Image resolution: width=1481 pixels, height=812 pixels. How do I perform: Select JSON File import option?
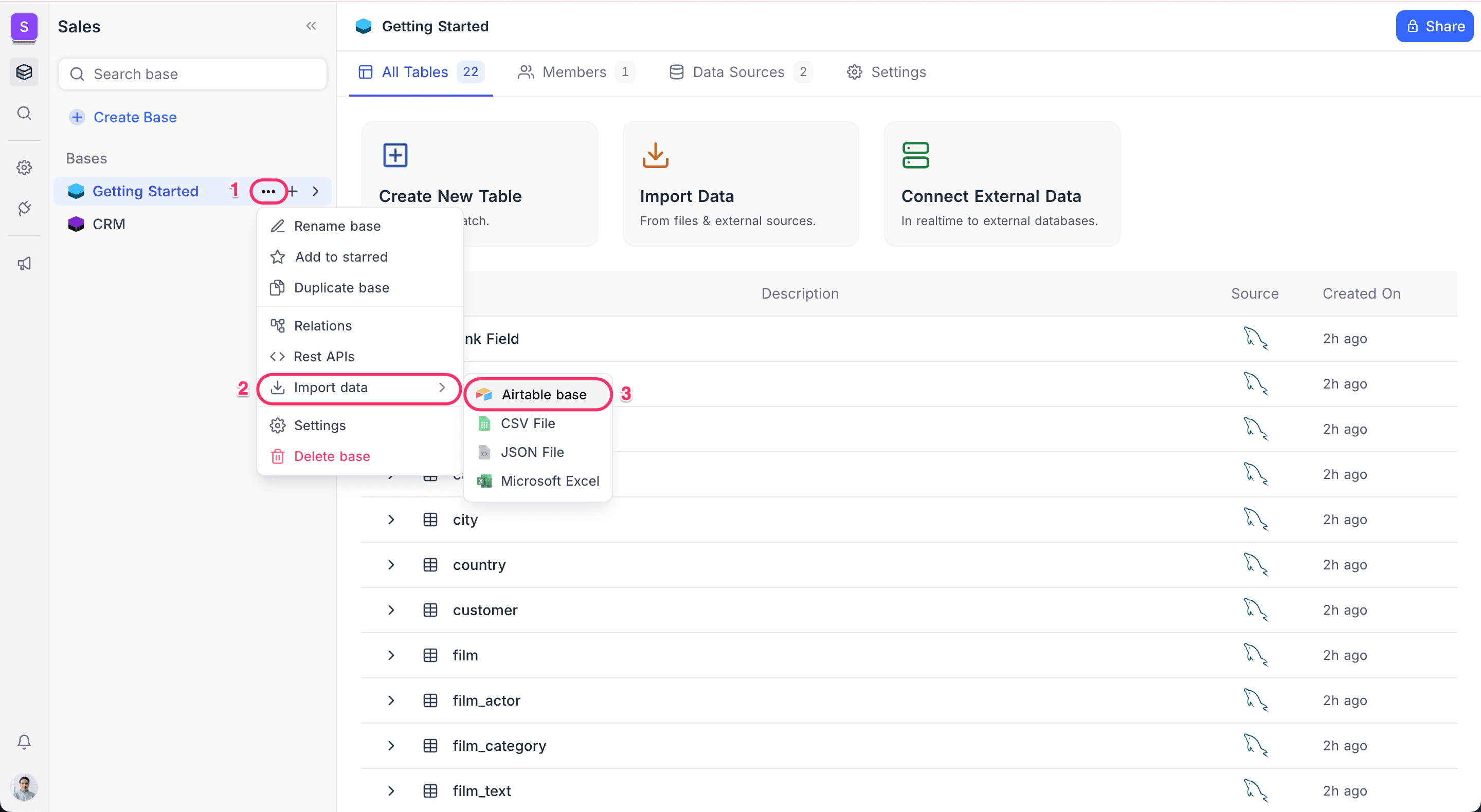[x=537, y=452]
